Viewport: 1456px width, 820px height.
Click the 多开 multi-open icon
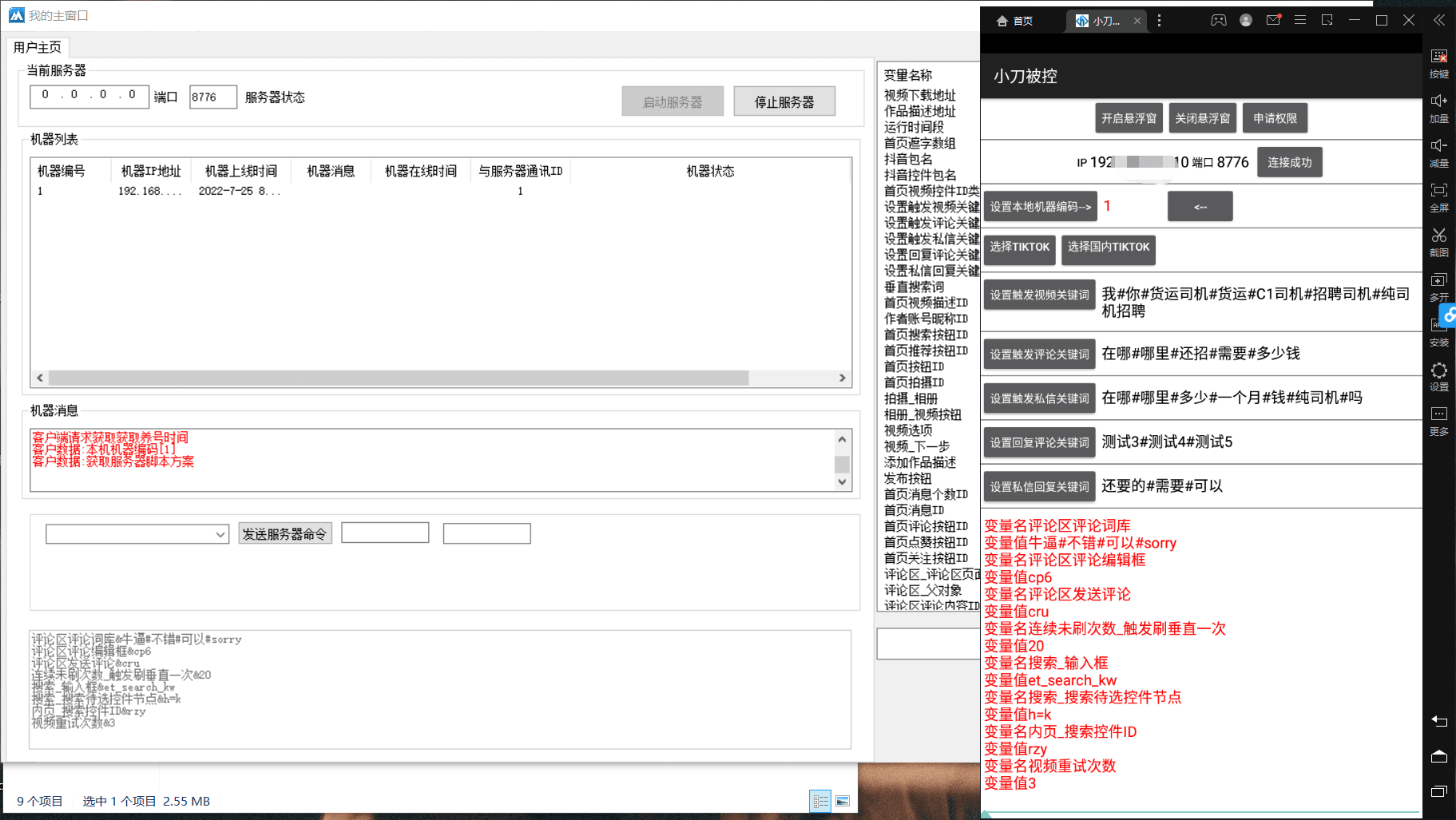(1438, 281)
